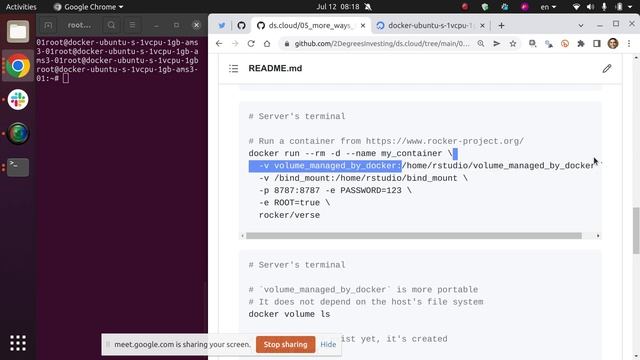The height and width of the screenshot is (360, 640).
Task: Open the terminal hamburger menu
Action: coord(132,25)
